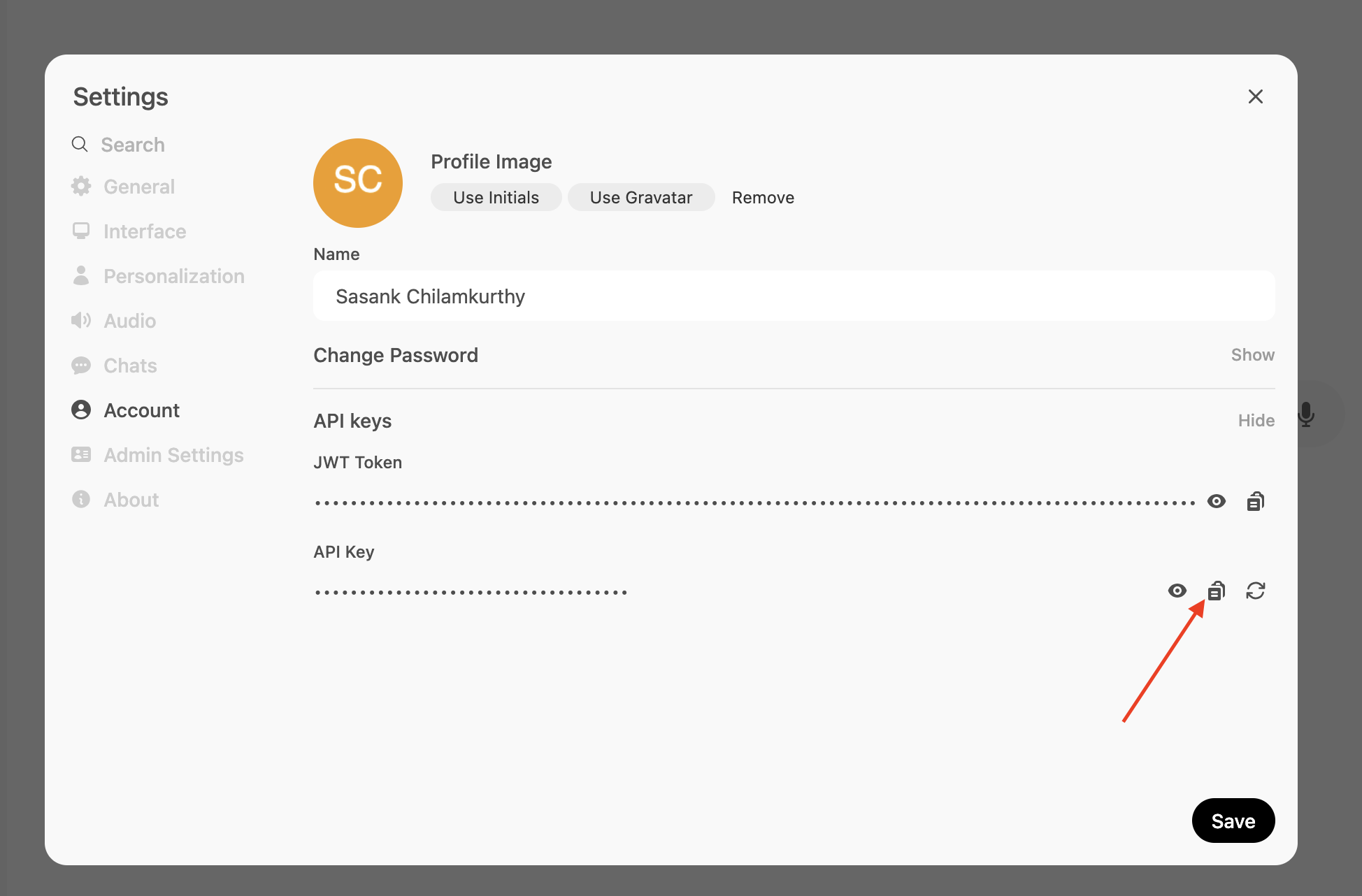Open the Personalization settings tab
1362x896 pixels.
coord(158,276)
